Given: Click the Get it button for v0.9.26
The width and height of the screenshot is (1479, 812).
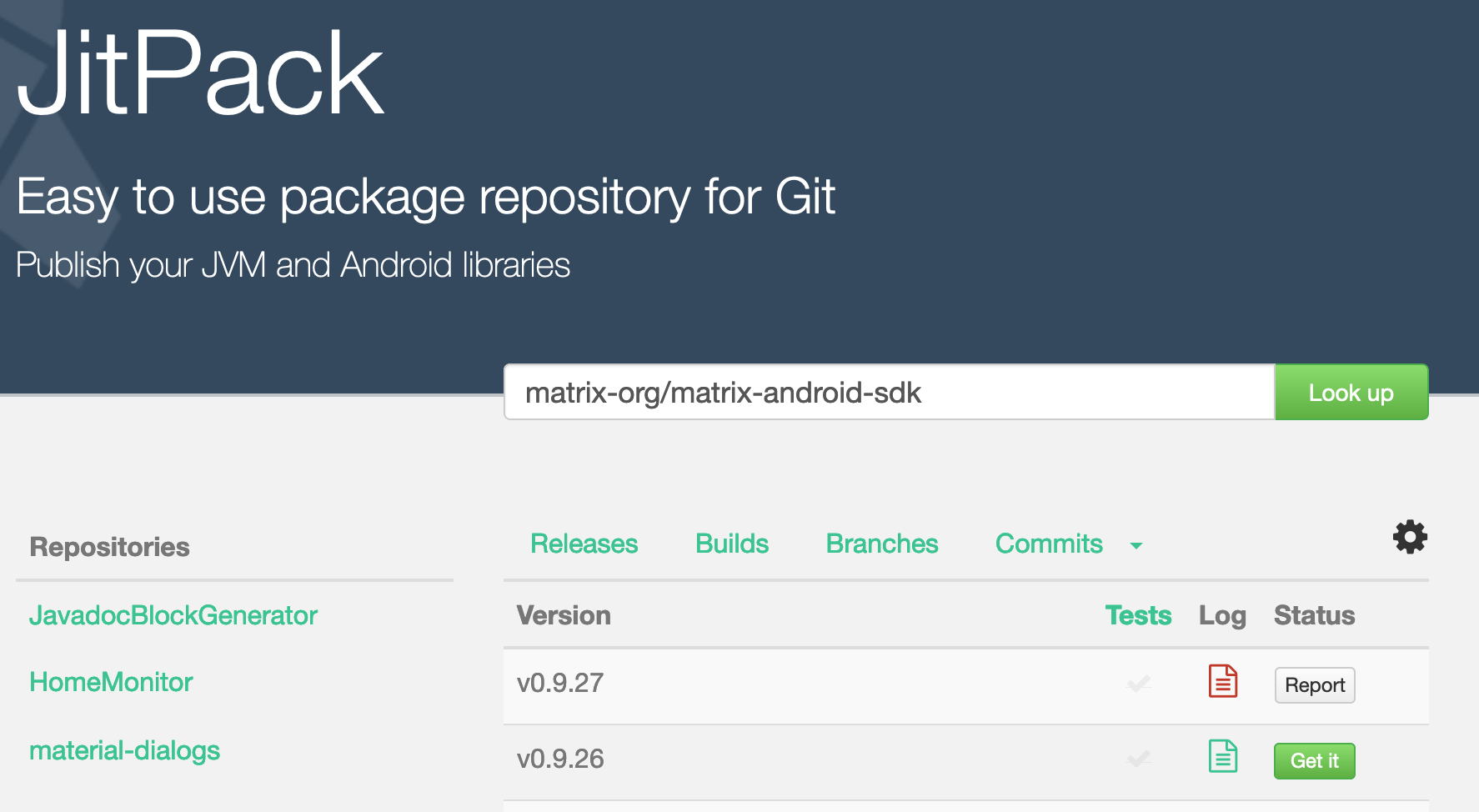Looking at the screenshot, I should (1314, 760).
